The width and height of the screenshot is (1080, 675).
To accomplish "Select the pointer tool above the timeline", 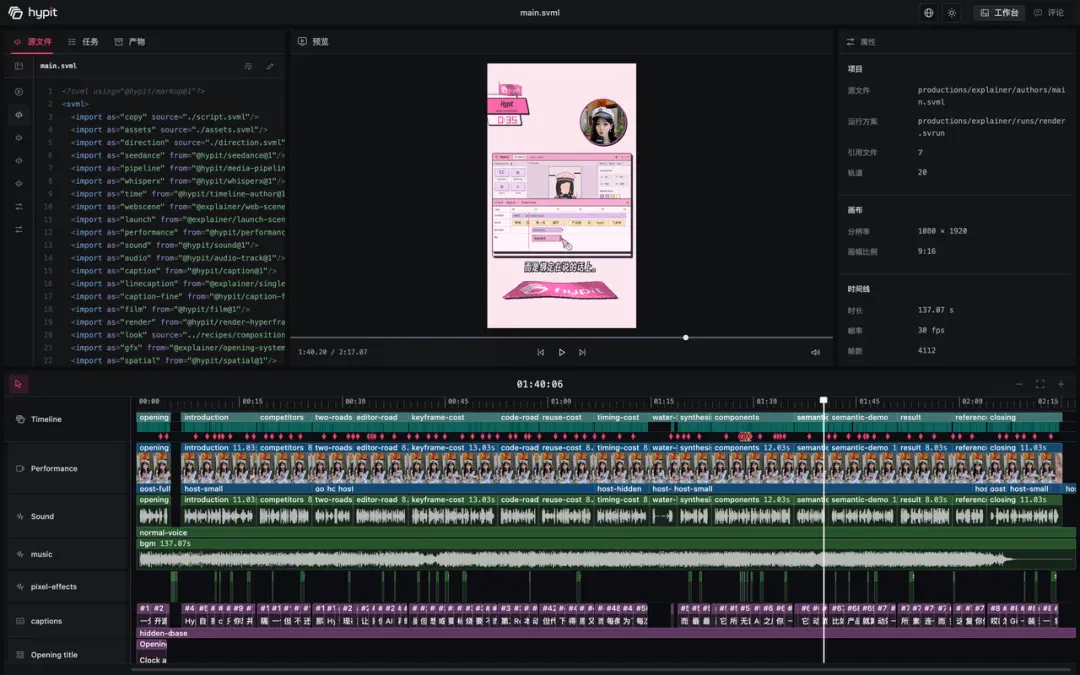I will (19, 384).
